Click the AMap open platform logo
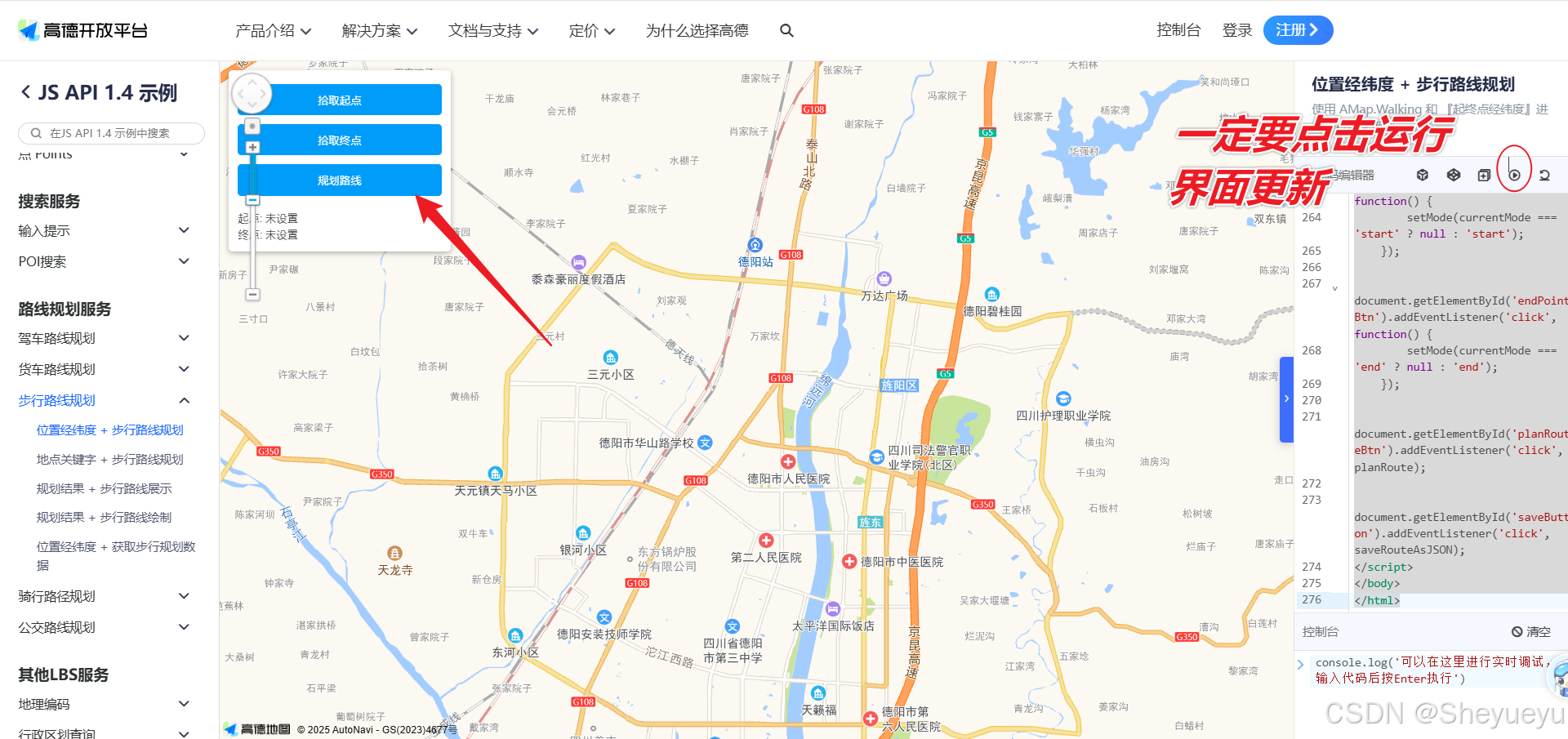Screen dimensions: 1568x739 coord(82,30)
